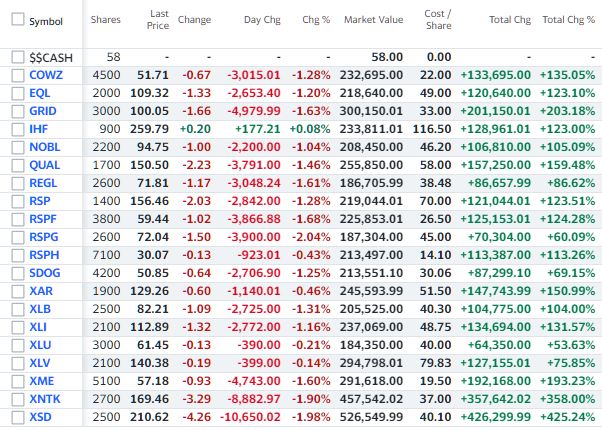Sort by the Shares column header
The image size is (602, 430).
pos(105,20)
